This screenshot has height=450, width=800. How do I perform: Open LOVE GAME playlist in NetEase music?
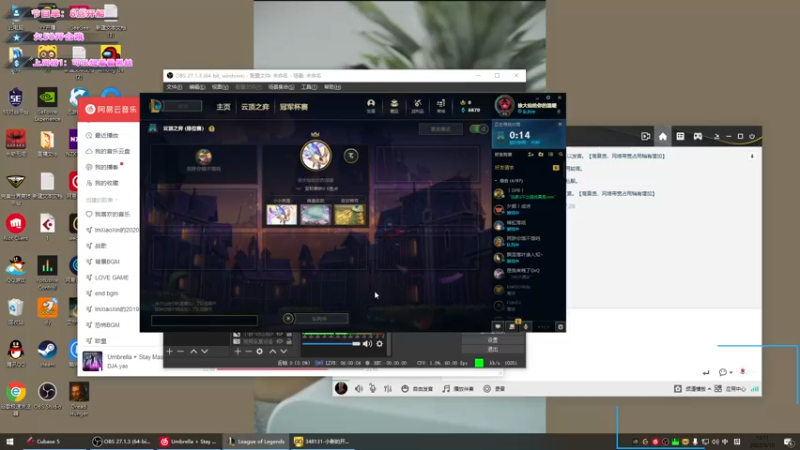click(111, 278)
